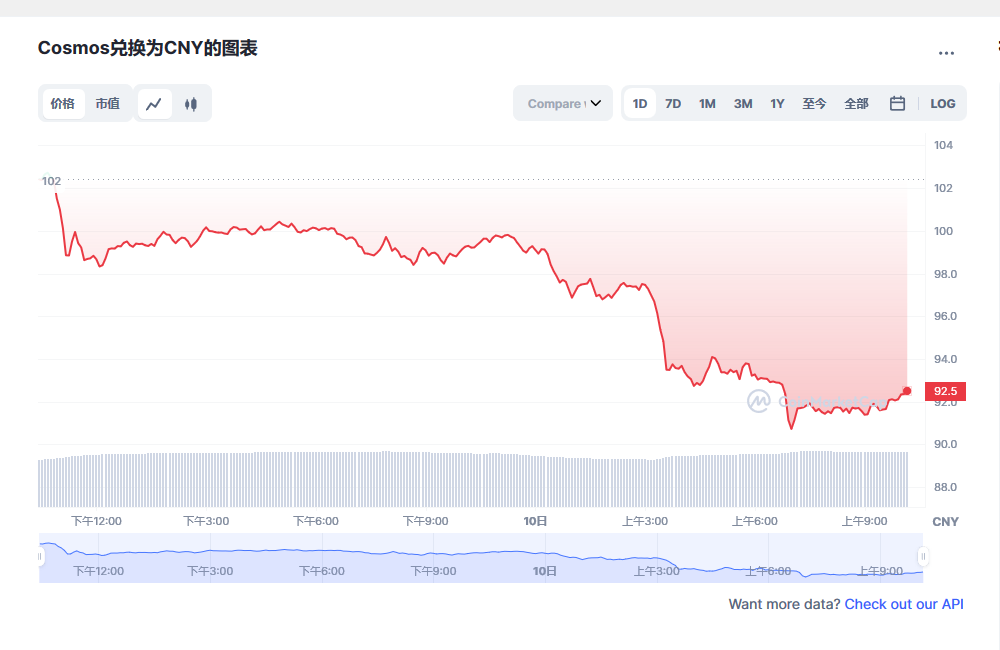Viewport: 1000px width, 650px height.
Task: Click the 88.0 y-axis value
Action: [945, 487]
